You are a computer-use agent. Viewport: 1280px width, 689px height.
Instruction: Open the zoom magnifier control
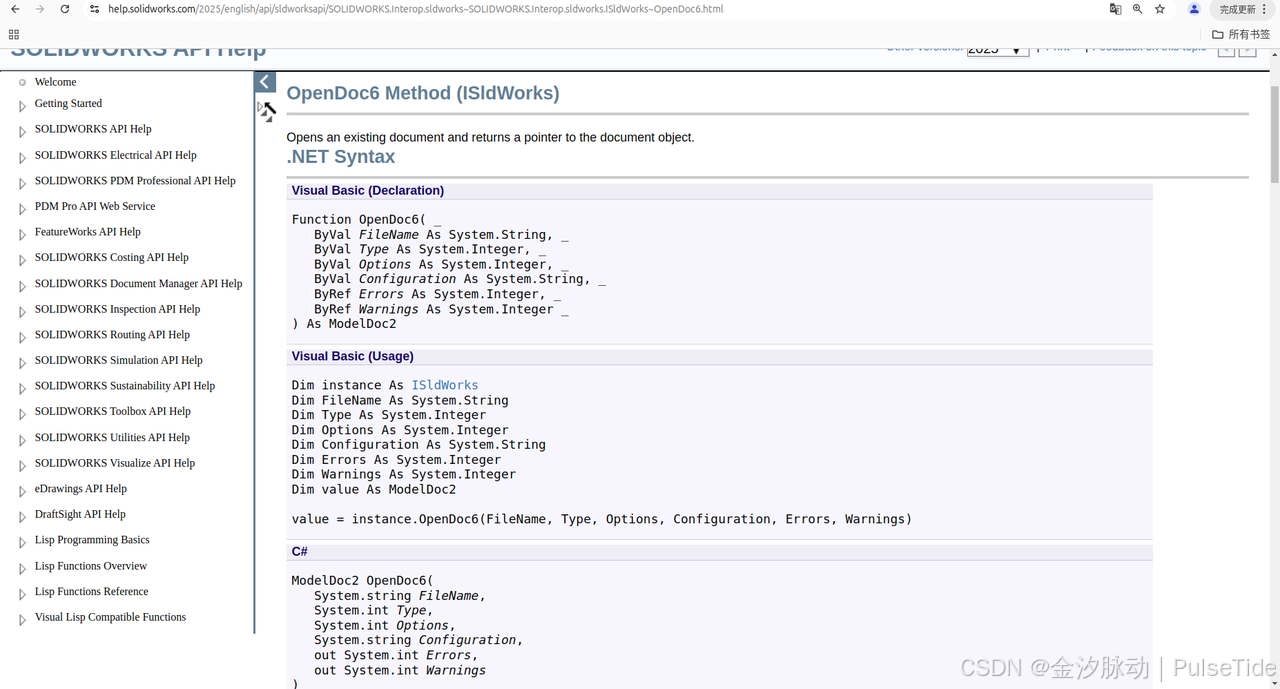tap(1137, 9)
